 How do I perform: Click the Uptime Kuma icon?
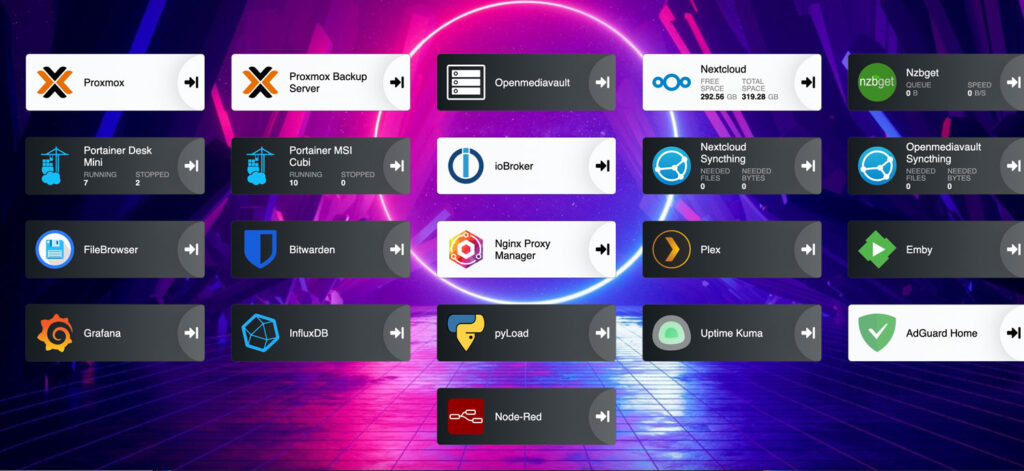point(671,333)
